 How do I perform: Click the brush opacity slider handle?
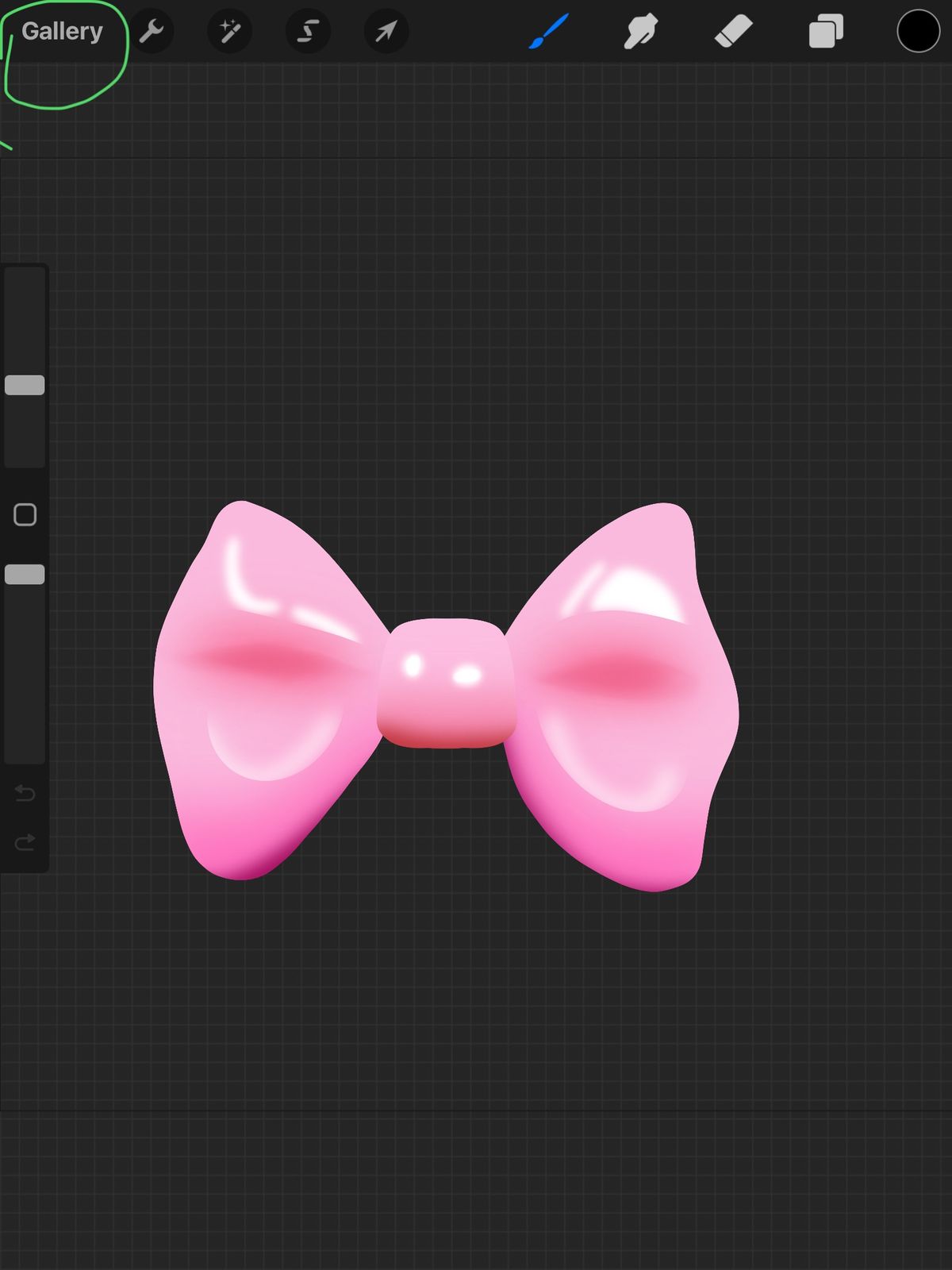(x=25, y=575)
